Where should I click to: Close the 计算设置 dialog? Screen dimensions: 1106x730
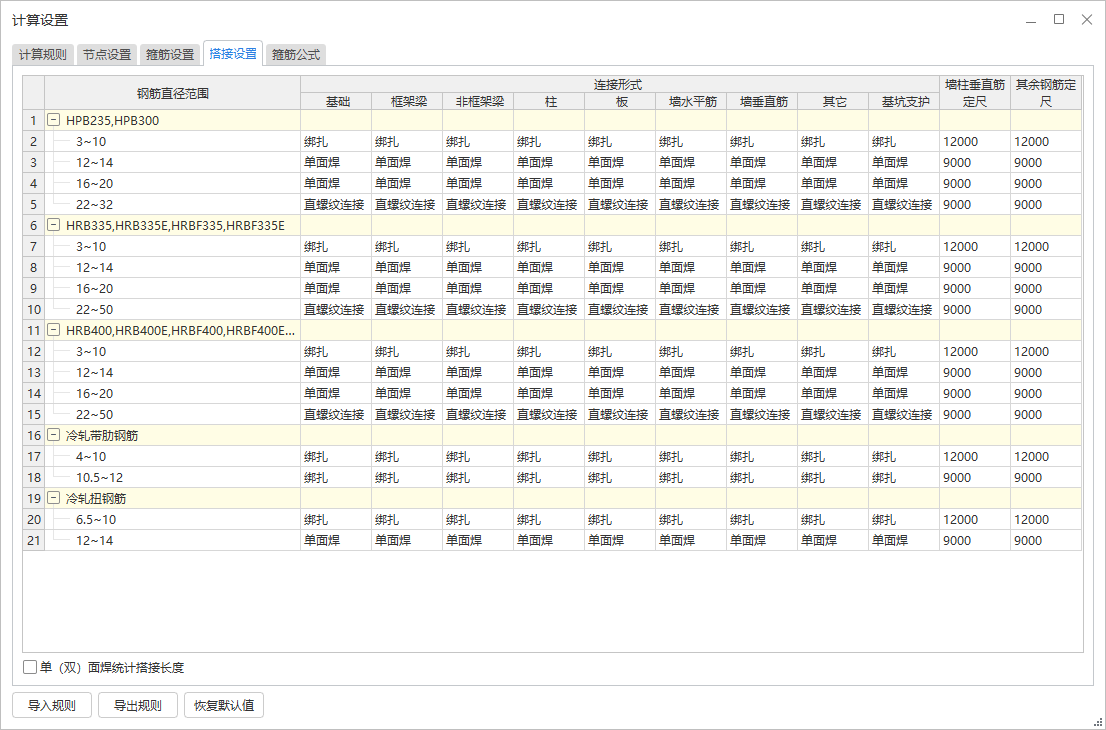point(1086,19)
